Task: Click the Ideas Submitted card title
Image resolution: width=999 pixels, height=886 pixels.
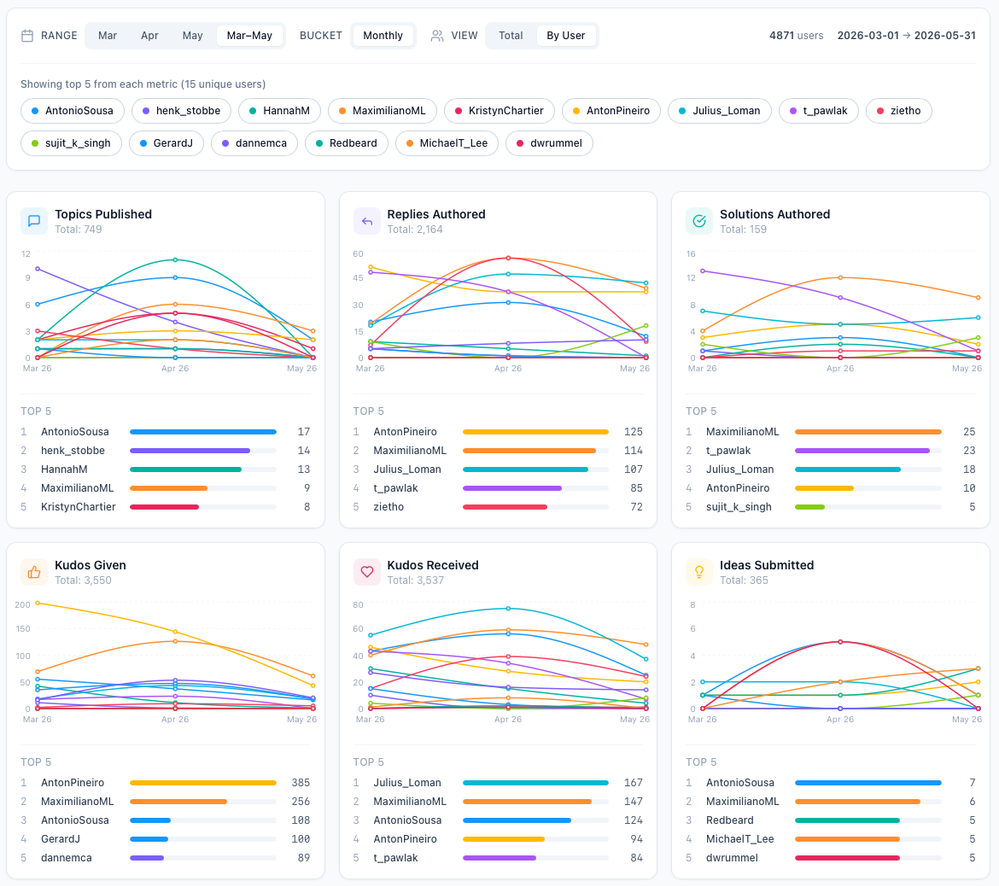Action: click(x=766, y=566)
